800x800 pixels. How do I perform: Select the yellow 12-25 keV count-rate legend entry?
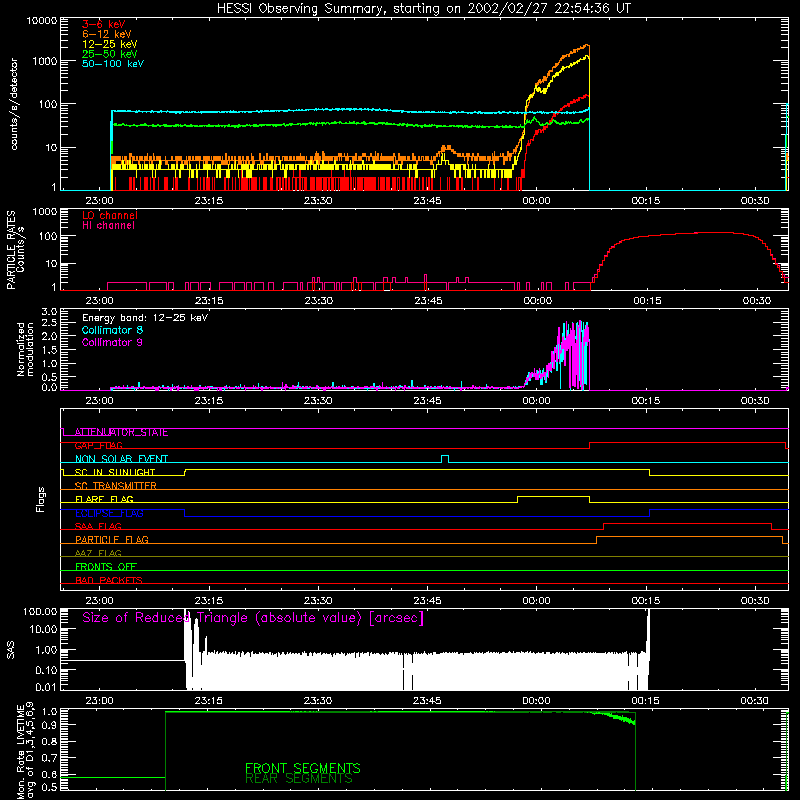(110, 44)
